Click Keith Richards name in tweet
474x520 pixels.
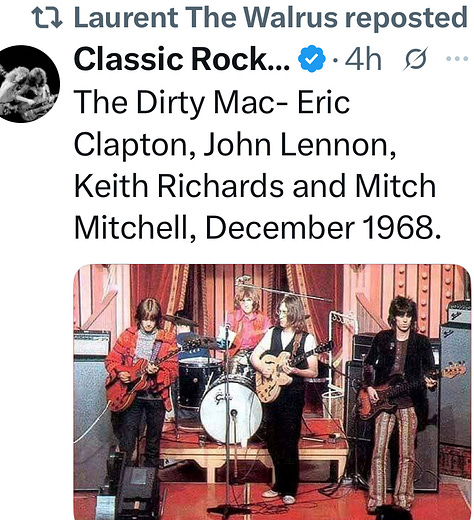click(179, 186)
